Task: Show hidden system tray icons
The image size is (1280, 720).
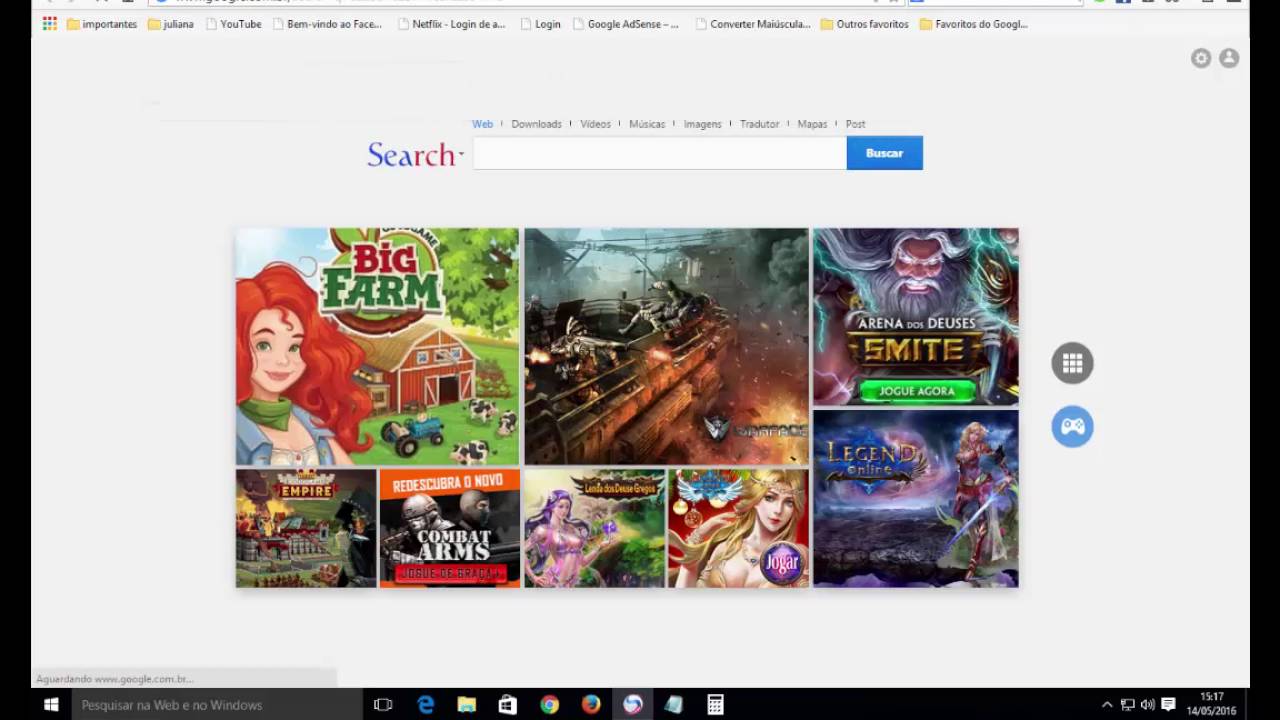Action: 1106,705
